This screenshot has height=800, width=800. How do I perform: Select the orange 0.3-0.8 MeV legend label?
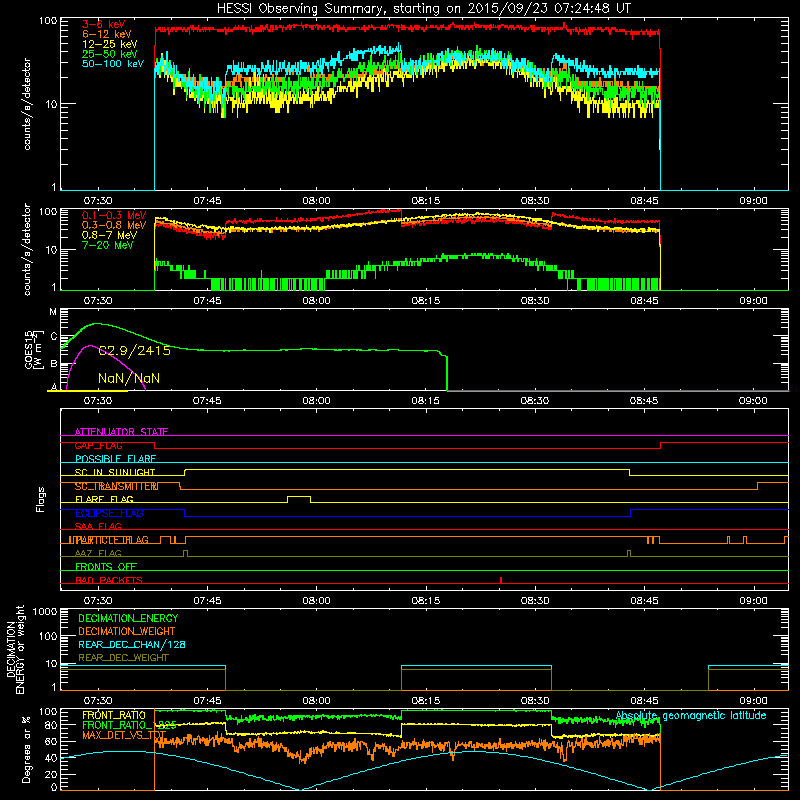(x=114, y=226)
